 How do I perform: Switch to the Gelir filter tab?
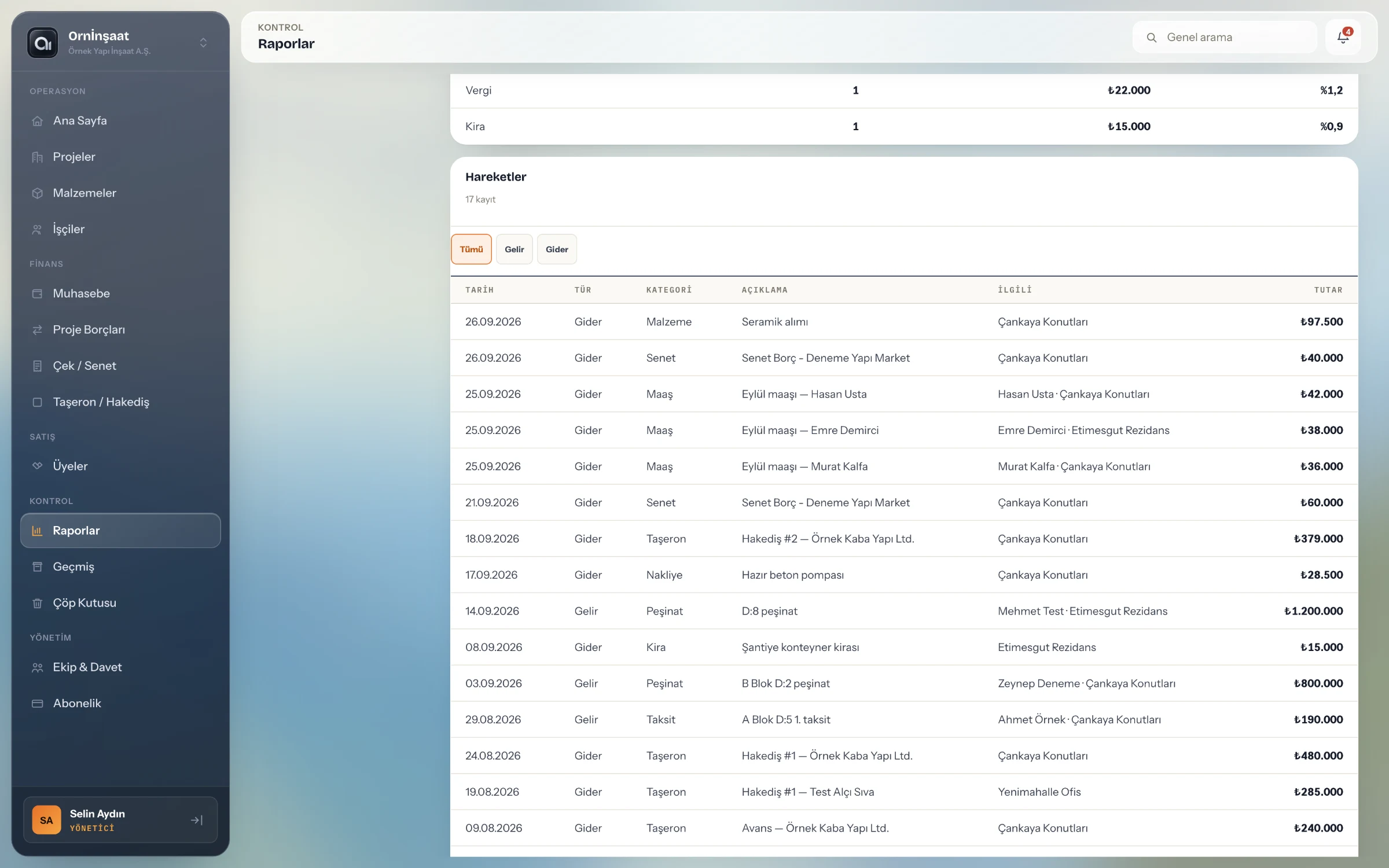(514, 249)
